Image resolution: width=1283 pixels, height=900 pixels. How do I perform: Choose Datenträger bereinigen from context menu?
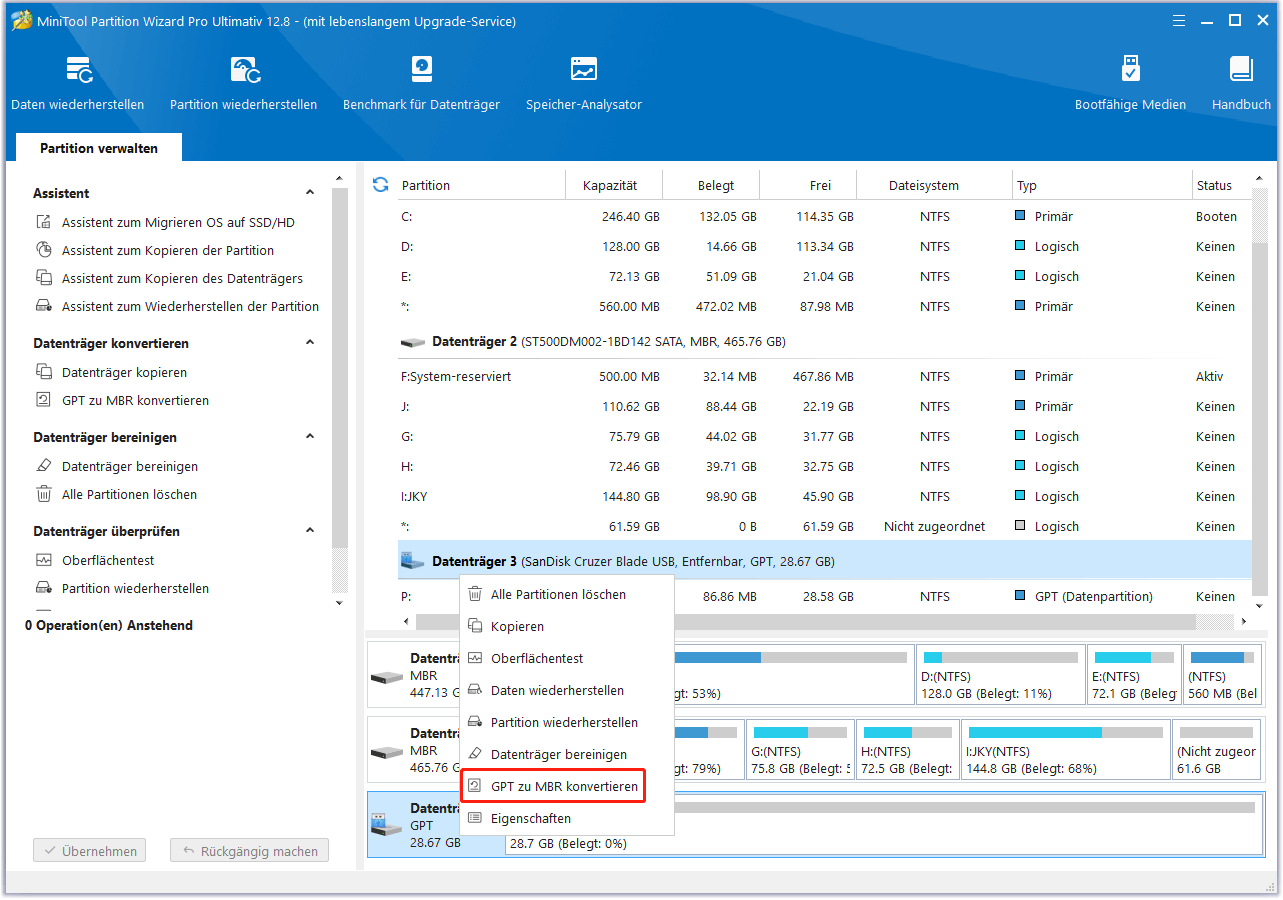[x=566, y=754]
